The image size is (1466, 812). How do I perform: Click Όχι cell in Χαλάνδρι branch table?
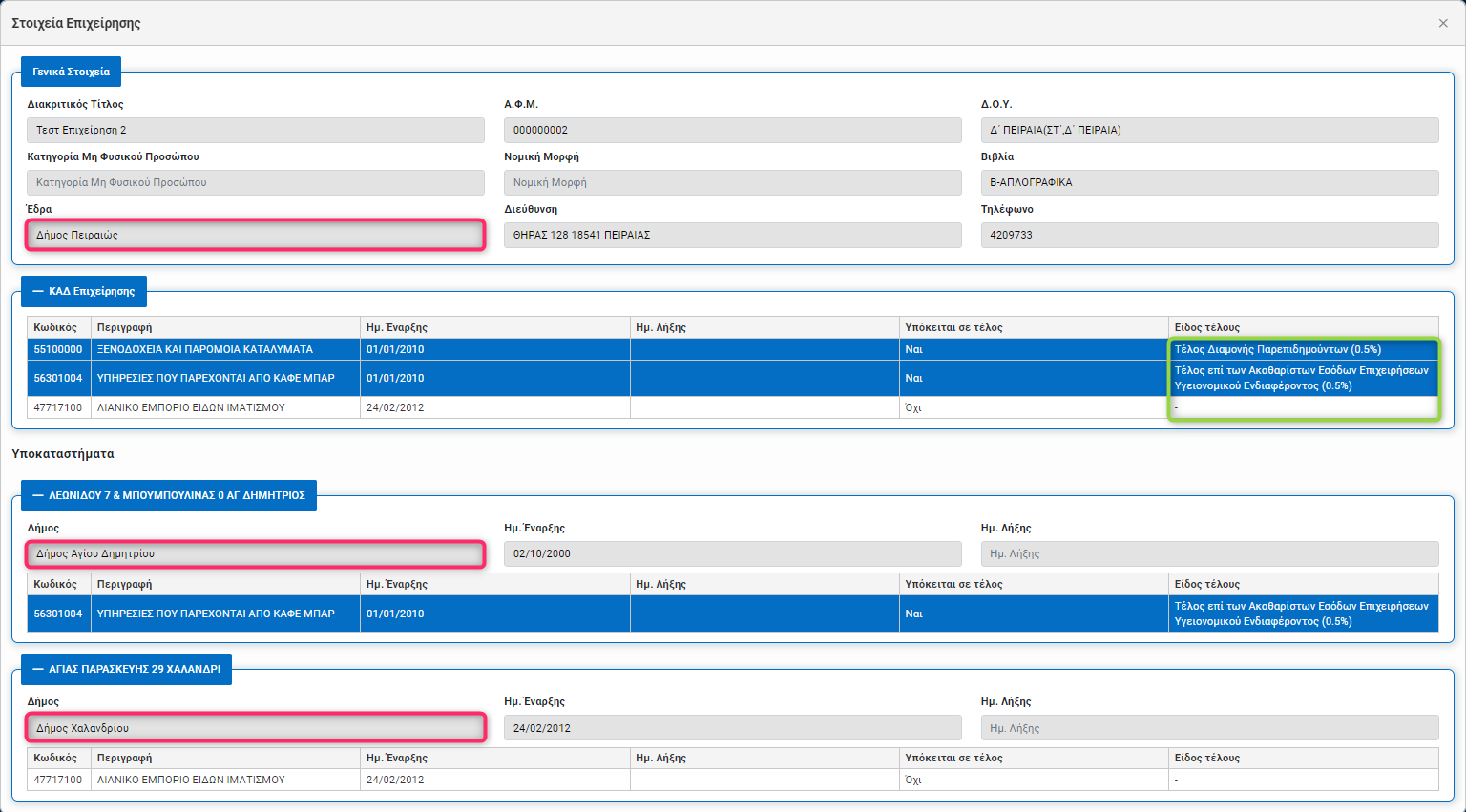1034,780
